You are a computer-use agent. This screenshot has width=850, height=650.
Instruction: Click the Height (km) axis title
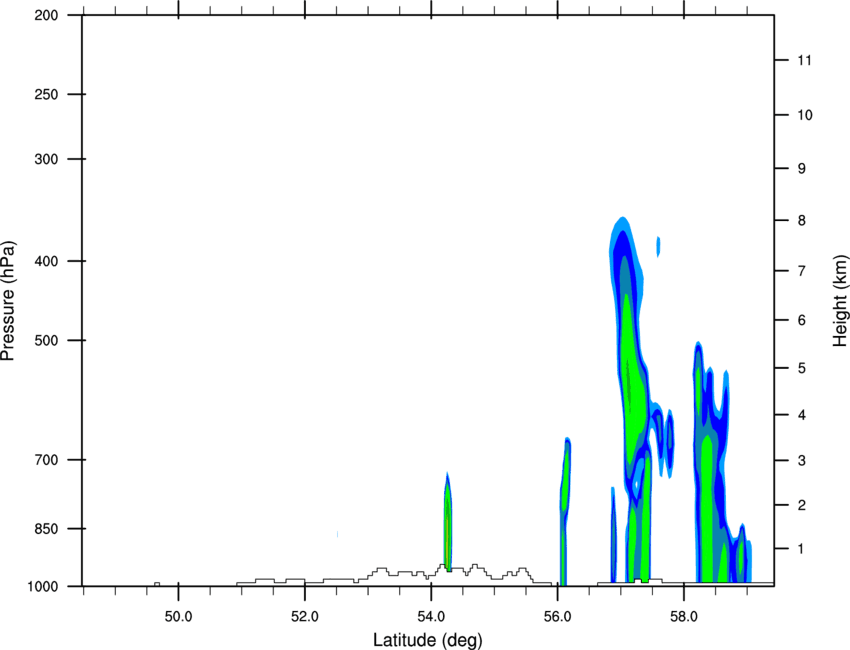click(840, 300)
